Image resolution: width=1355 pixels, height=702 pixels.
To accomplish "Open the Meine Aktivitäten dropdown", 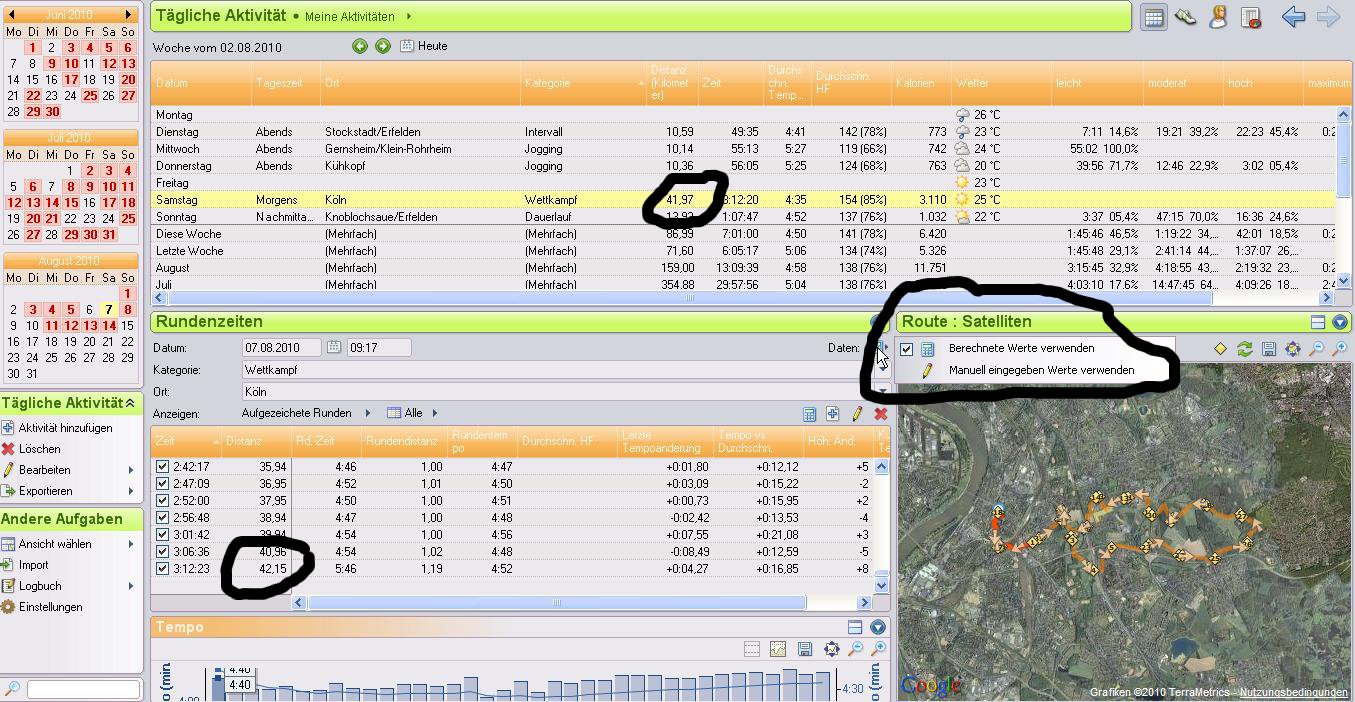I will click(x=408, y=17).
